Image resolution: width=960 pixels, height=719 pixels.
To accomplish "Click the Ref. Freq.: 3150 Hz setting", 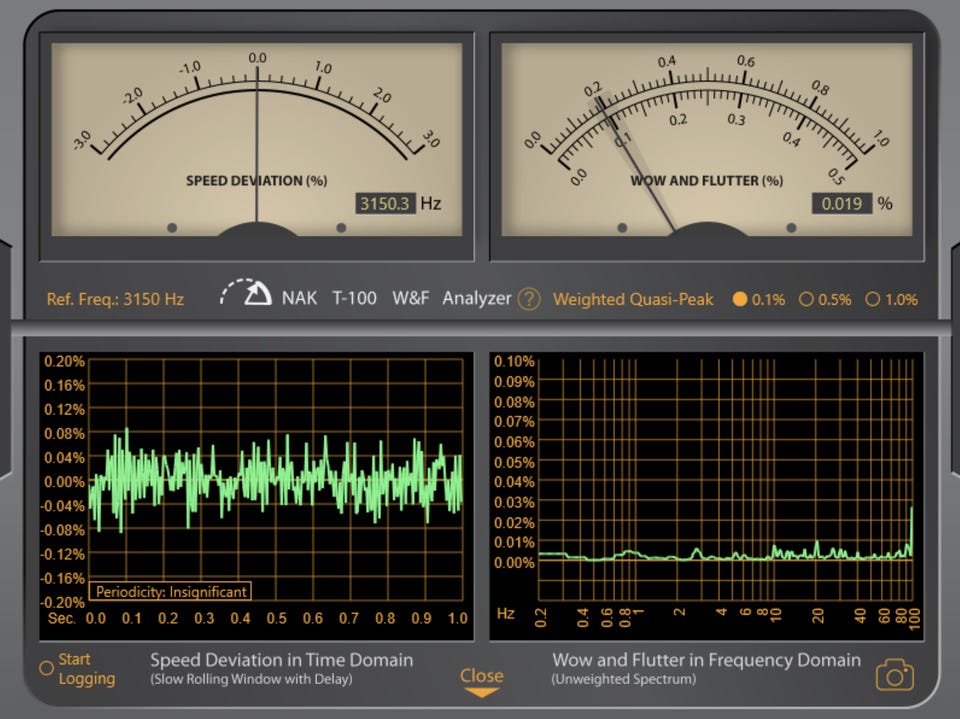I will point(115,299).
